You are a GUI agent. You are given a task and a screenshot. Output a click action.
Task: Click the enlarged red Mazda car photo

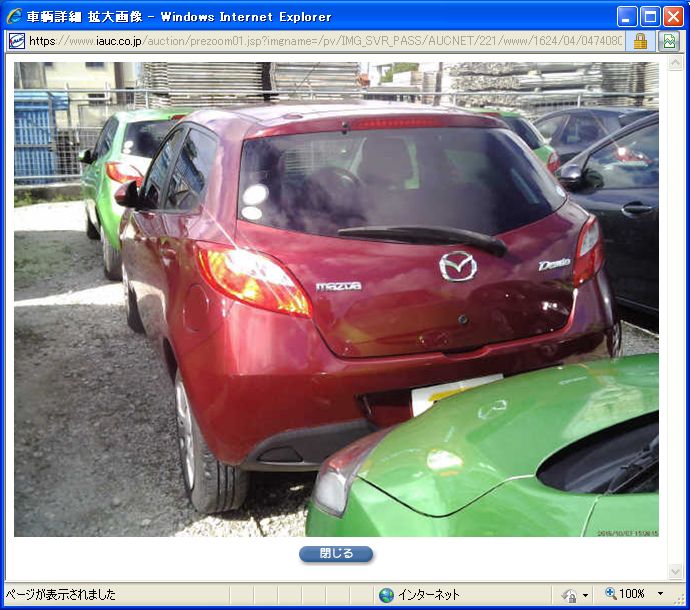click(x=336, y=300)
